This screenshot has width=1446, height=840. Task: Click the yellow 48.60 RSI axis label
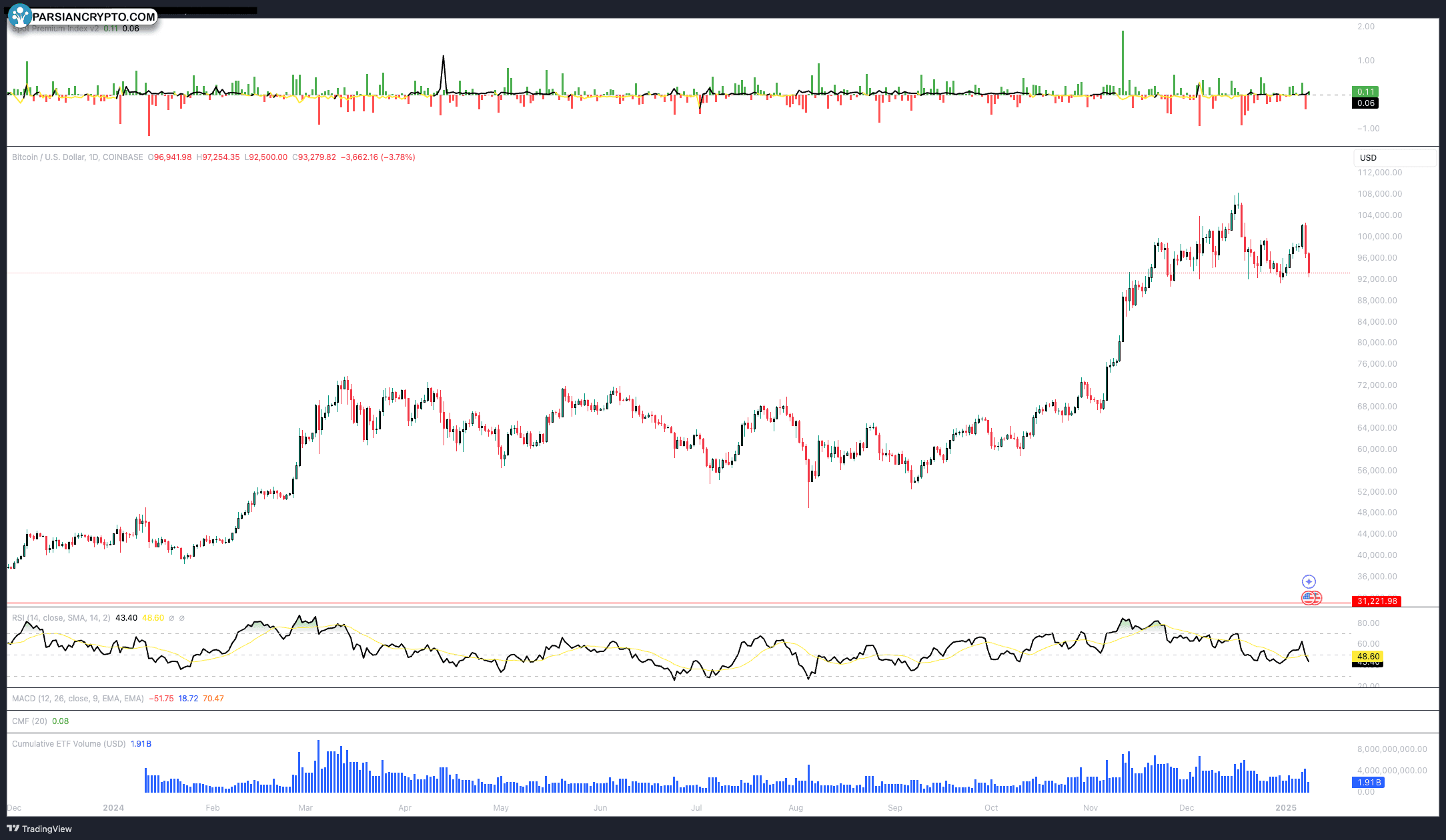pyautogui.click(x=1368, y=657)
